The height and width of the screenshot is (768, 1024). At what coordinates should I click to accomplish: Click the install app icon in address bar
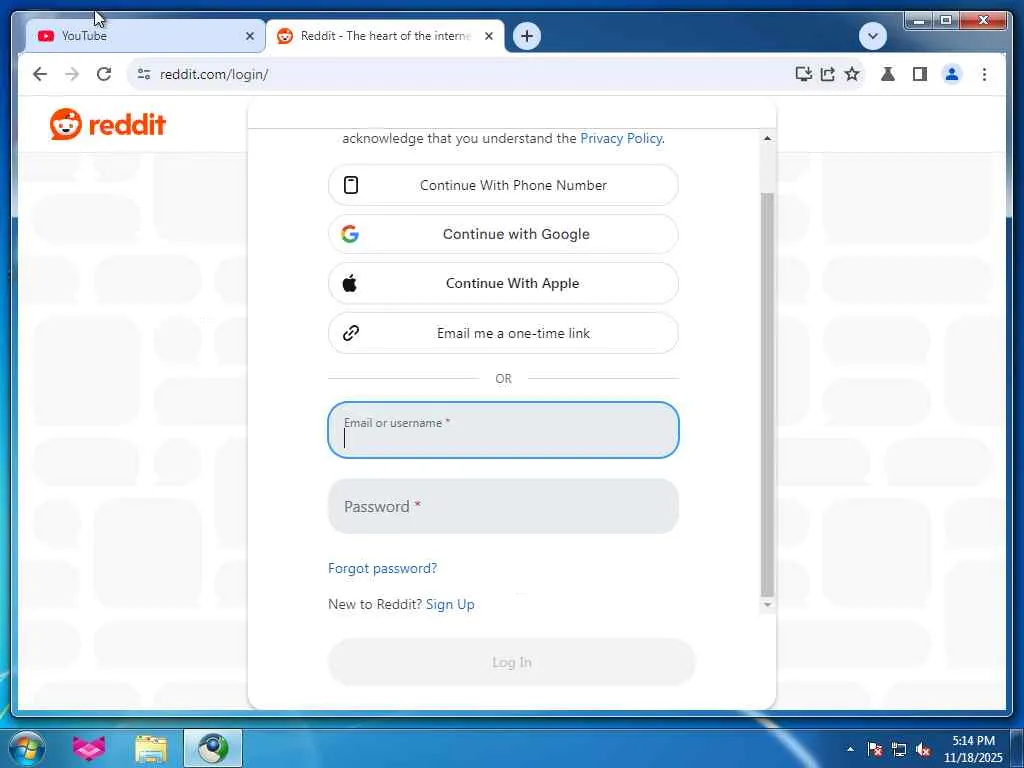(x=804, y=74)
